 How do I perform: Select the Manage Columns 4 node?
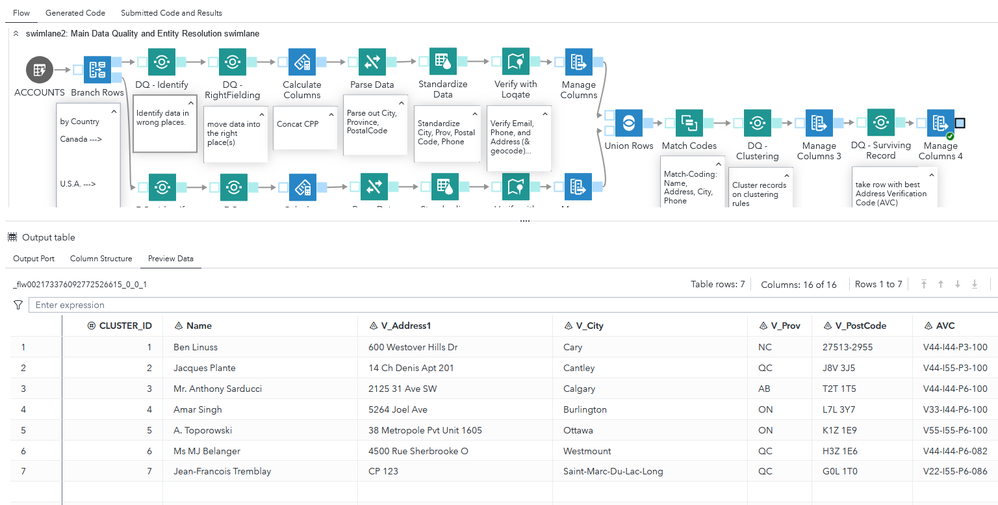click(x=940, y=123)
